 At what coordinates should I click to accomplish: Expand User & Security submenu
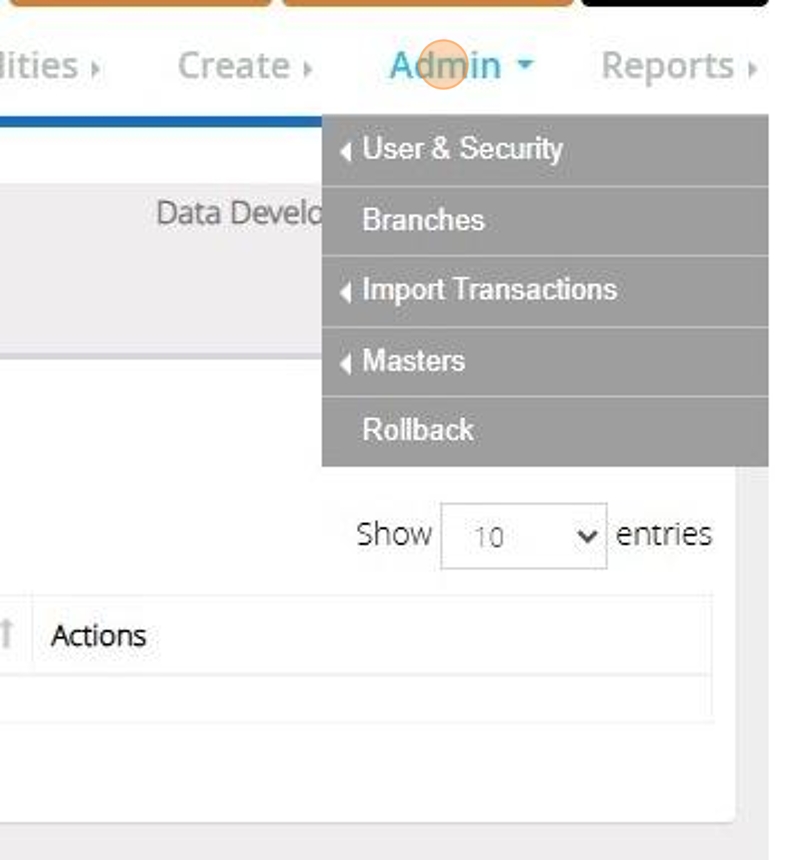[x=462, y=149]
